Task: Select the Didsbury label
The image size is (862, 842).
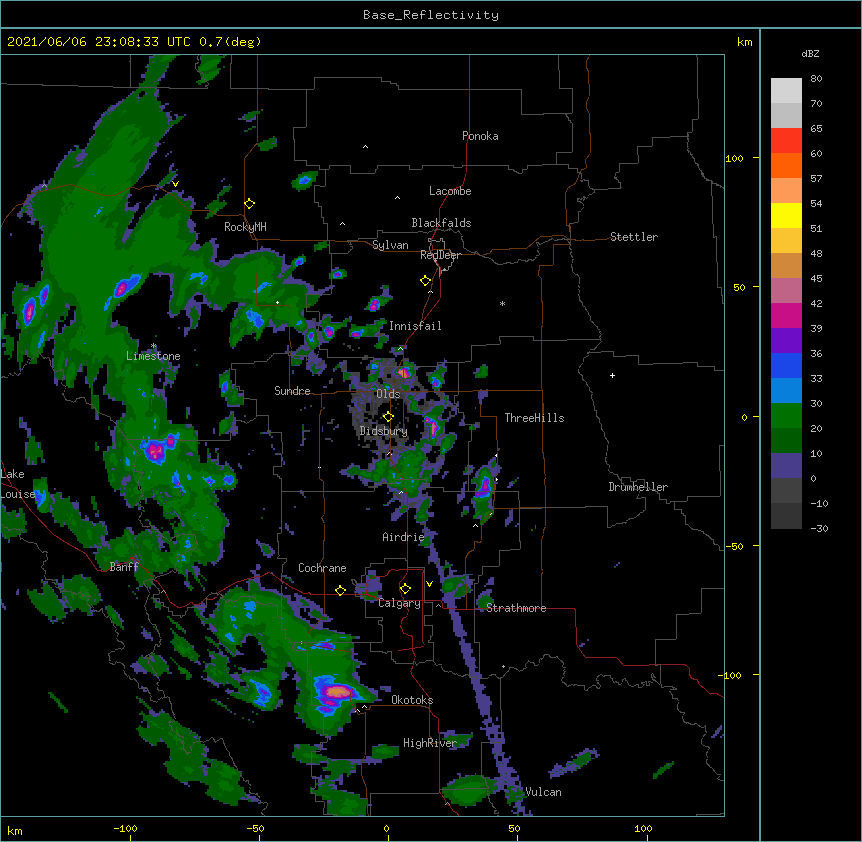Action: pyautogui.click(x=383, y=431)
